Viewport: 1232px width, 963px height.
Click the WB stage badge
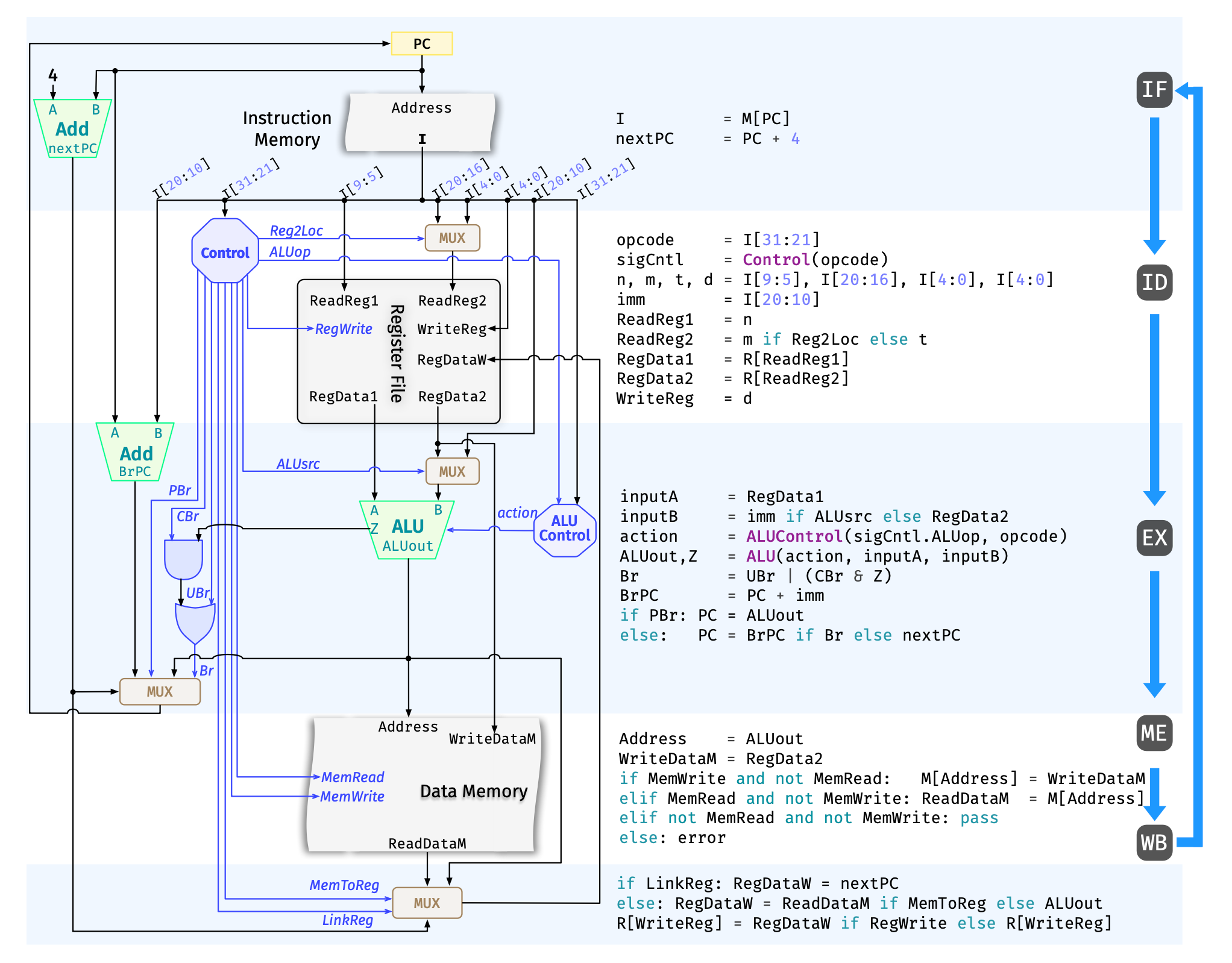click(1154, 842)
